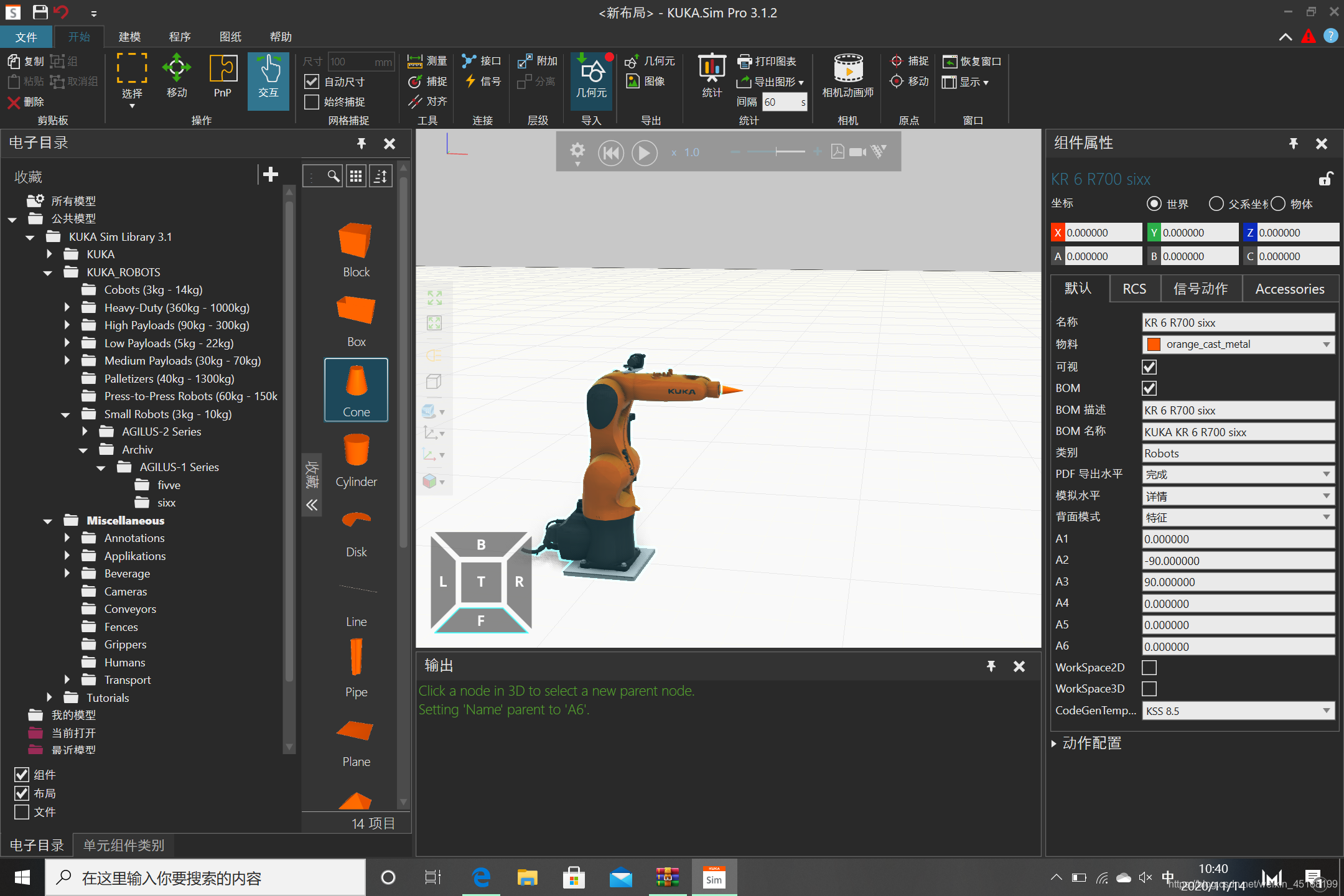This screenshot has width=1344, height=896.
Task: Select the Cylinder thumbnail
Action: [356, 460]
